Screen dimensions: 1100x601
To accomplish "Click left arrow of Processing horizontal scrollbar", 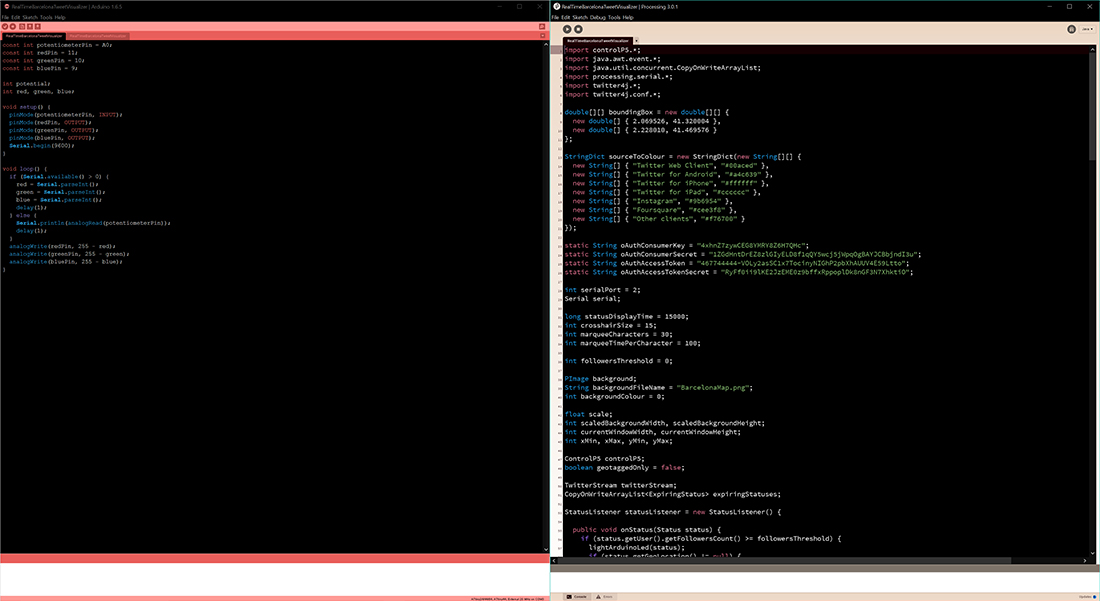I will [554, 560].
